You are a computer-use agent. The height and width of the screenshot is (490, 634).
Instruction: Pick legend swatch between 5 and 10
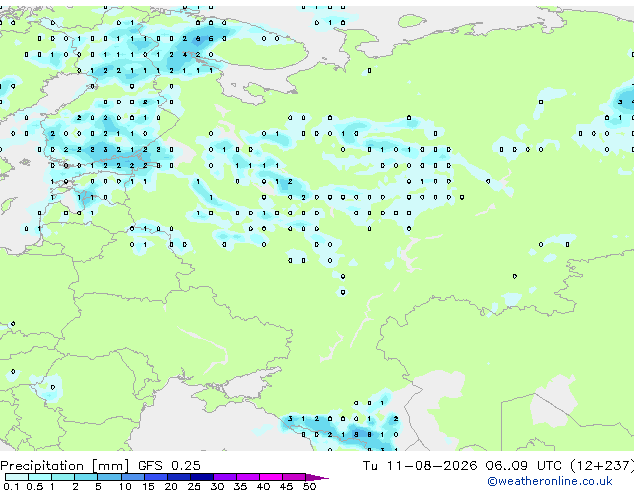coord(109,477)
